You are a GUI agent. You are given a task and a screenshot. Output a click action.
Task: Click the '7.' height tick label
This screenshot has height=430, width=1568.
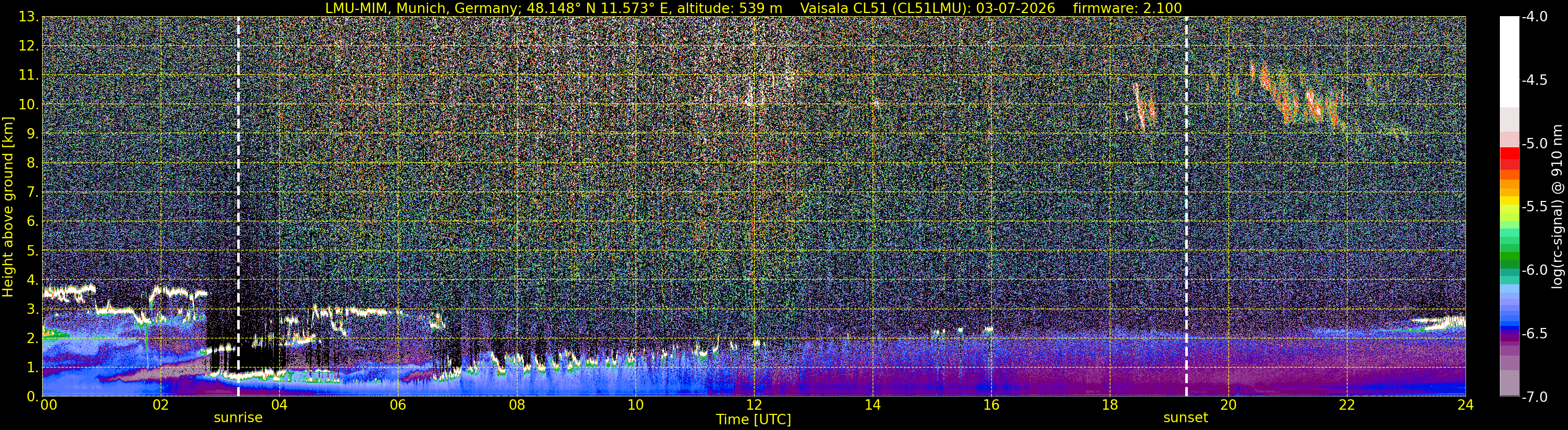[x=33, y=192]
